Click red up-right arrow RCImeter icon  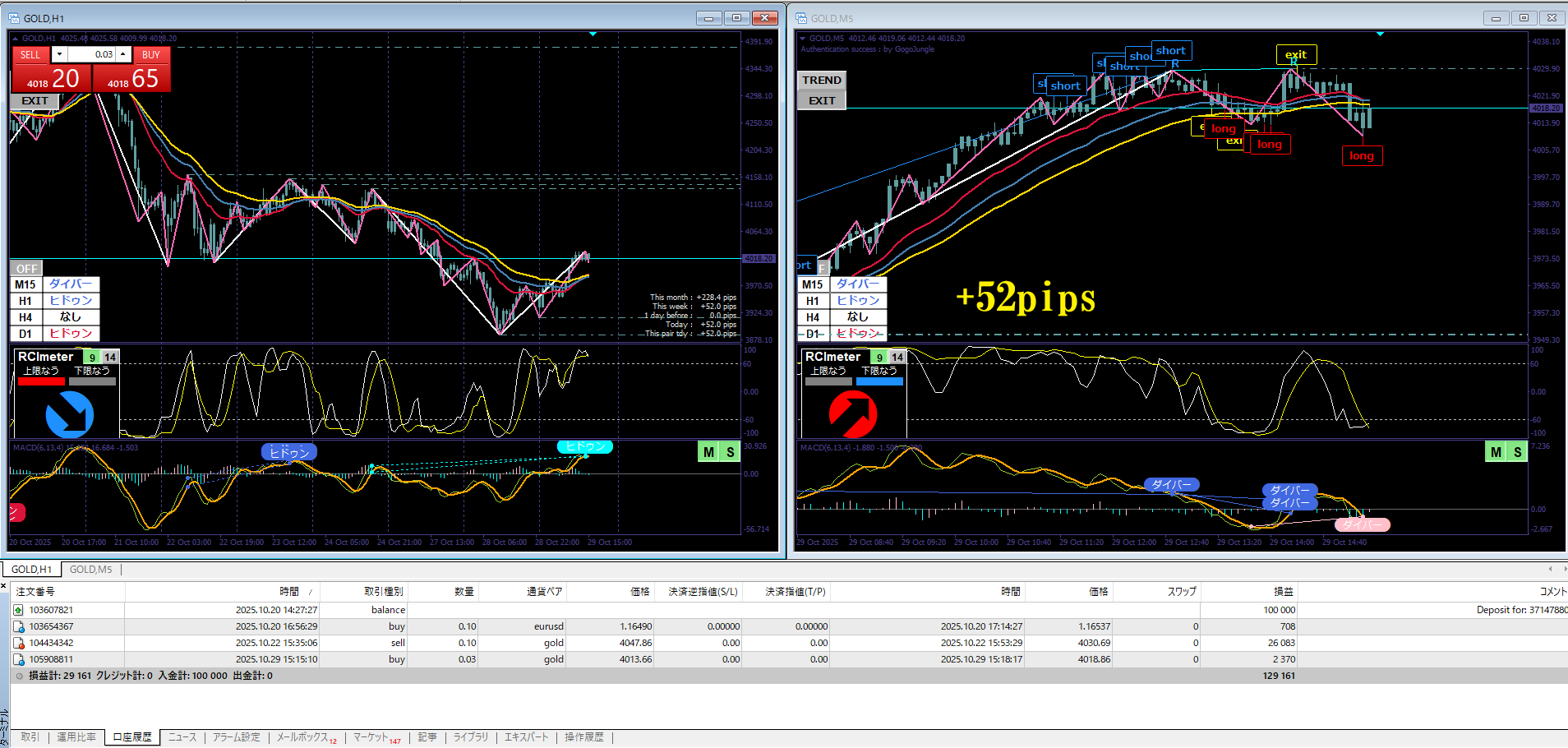click(853, 413)
